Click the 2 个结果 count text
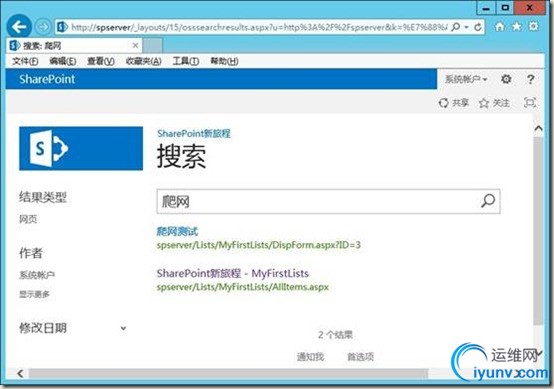Viewport: 554px width, 389px height. pyautogui.click(x=335, y=335)
